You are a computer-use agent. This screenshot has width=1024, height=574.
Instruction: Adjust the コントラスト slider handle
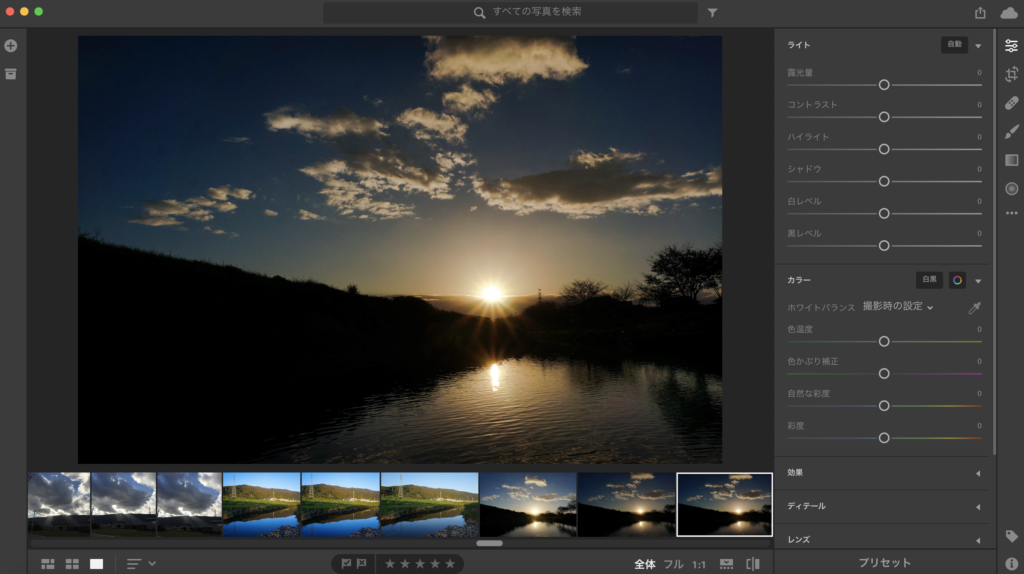(884, 117)
